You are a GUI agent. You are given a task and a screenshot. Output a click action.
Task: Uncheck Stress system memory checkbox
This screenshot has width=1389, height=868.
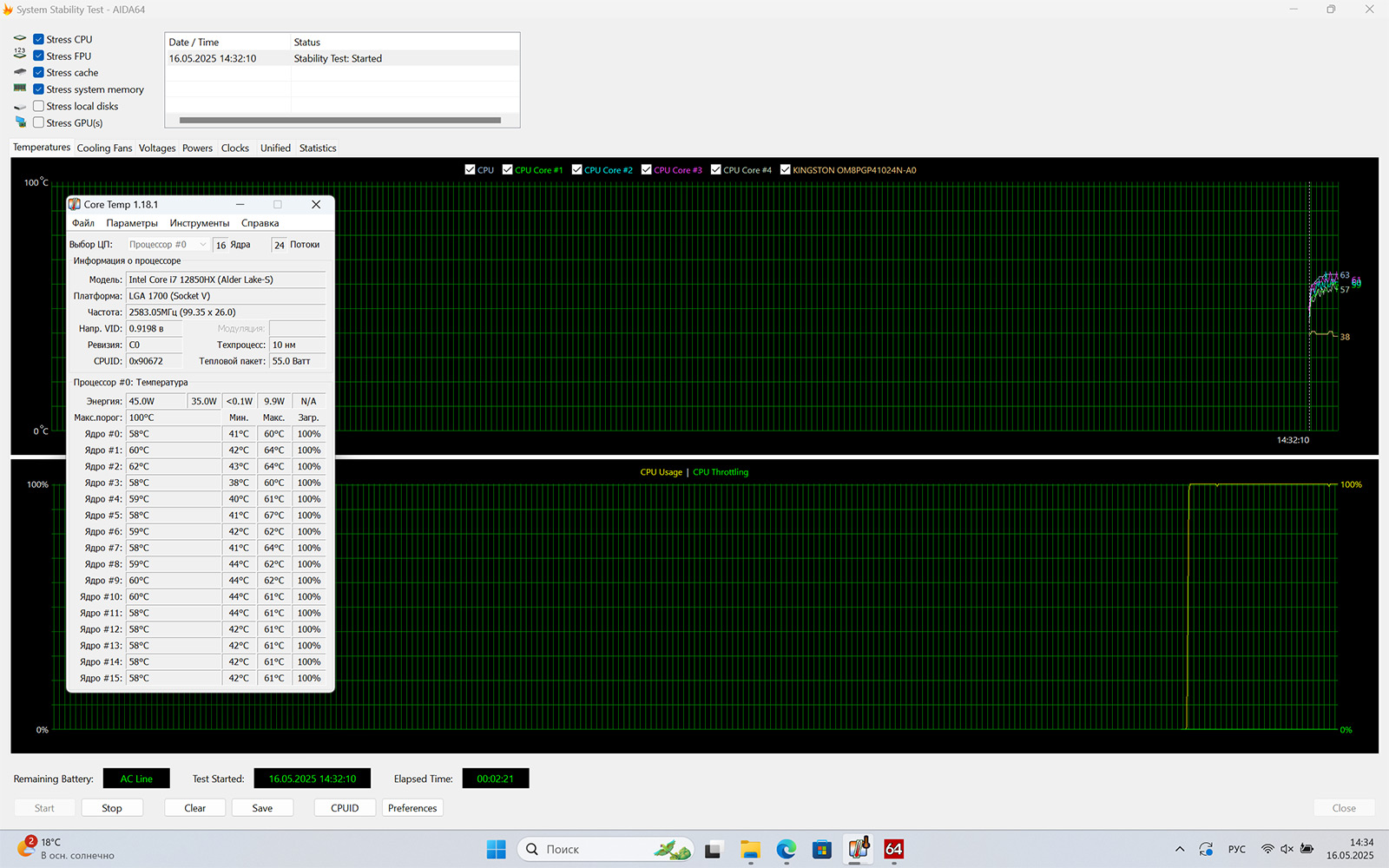point(38,89)
